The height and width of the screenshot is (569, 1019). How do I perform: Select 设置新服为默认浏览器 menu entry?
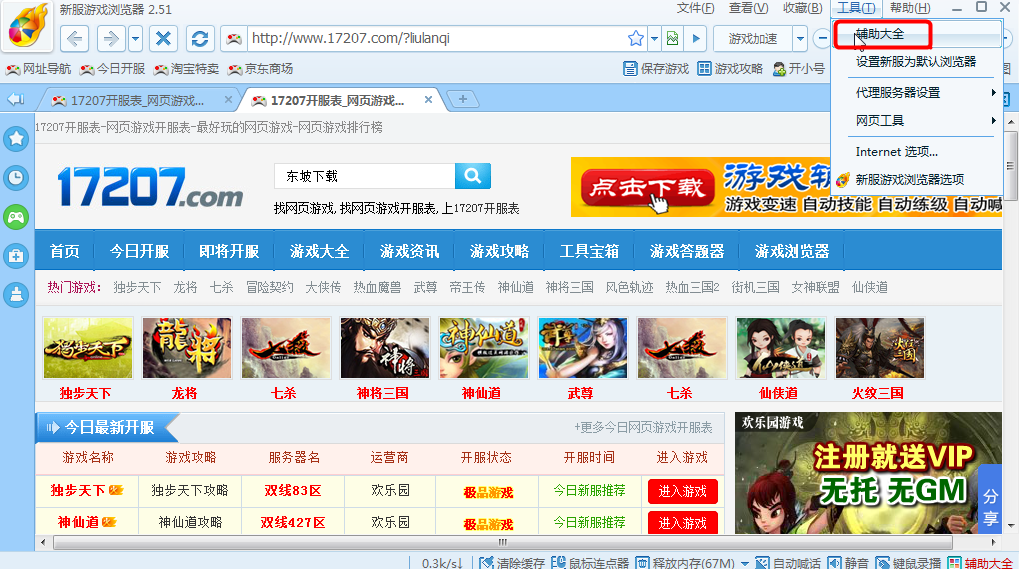point(916,62)
